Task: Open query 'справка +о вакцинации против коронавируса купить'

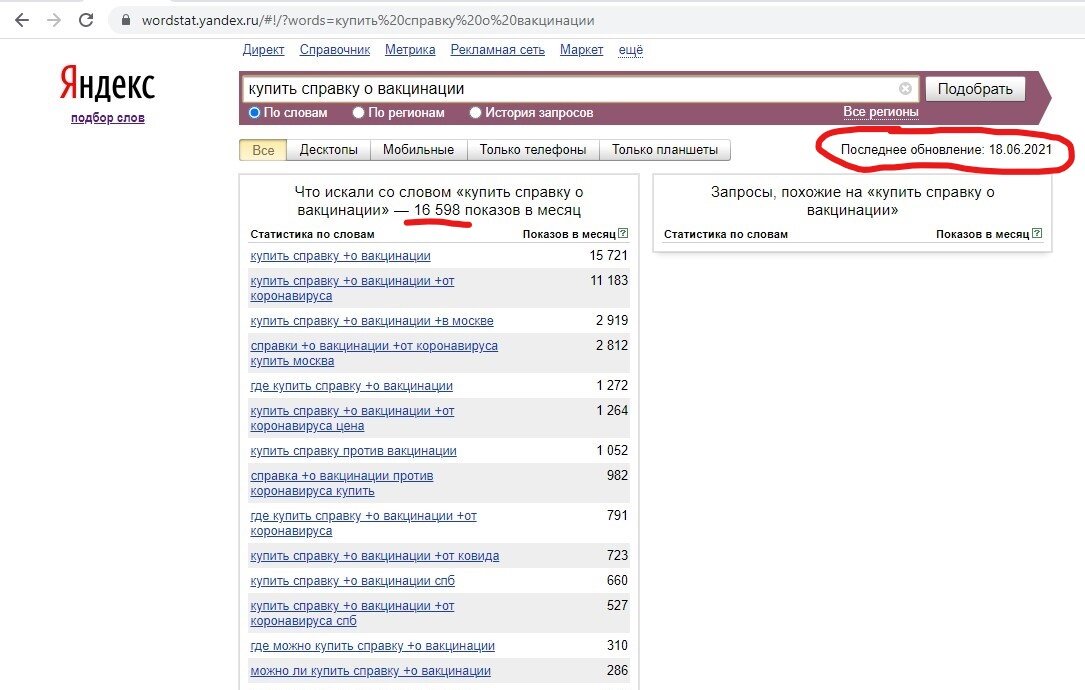Action: [x=342, y=483]
